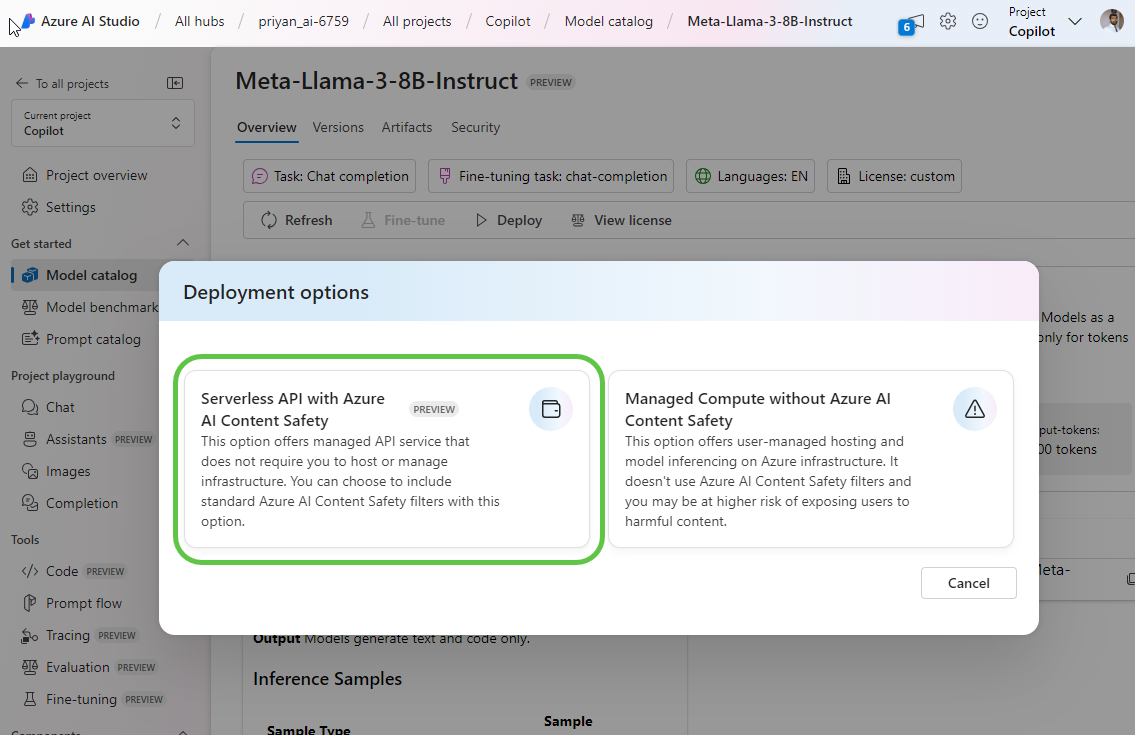The width and height of the screenshot is (1135, 735).
Task: Open the Current project Copilot selector
Action: click(x=103, y=123)
